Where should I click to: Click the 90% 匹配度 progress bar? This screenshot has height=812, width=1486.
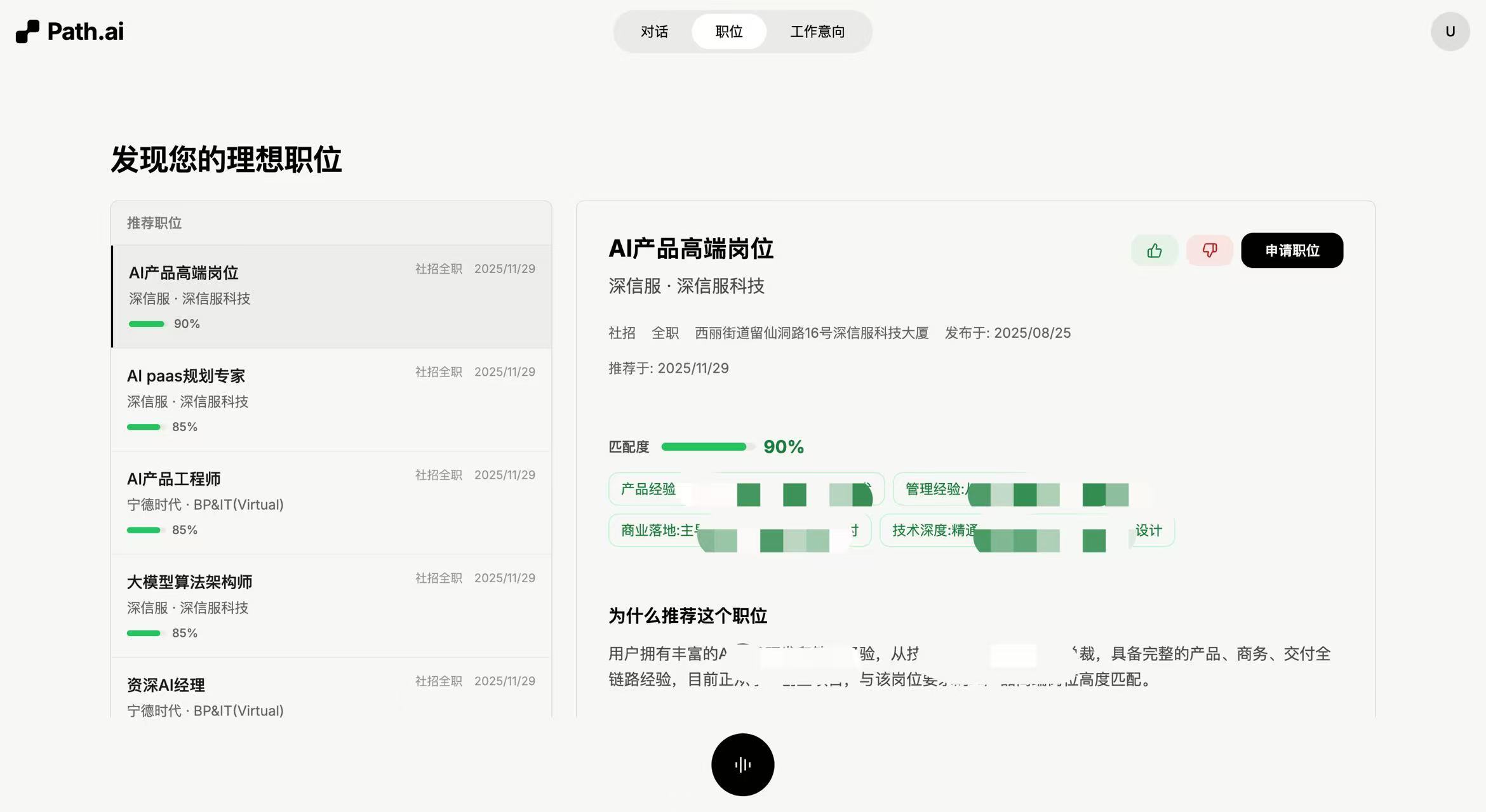(705, 446)
